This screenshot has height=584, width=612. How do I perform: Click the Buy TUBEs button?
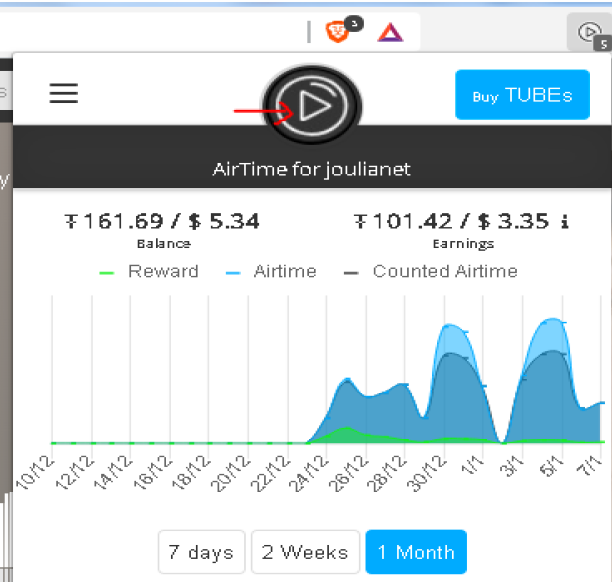522,95
